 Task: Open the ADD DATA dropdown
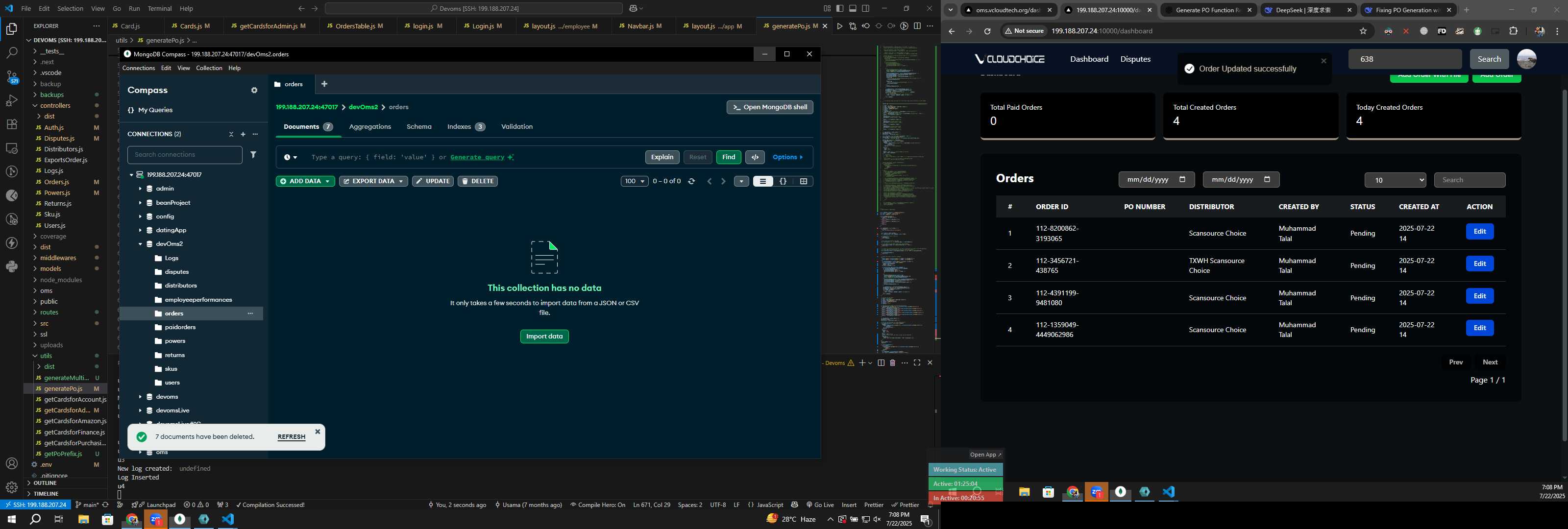tap(305, 181)
